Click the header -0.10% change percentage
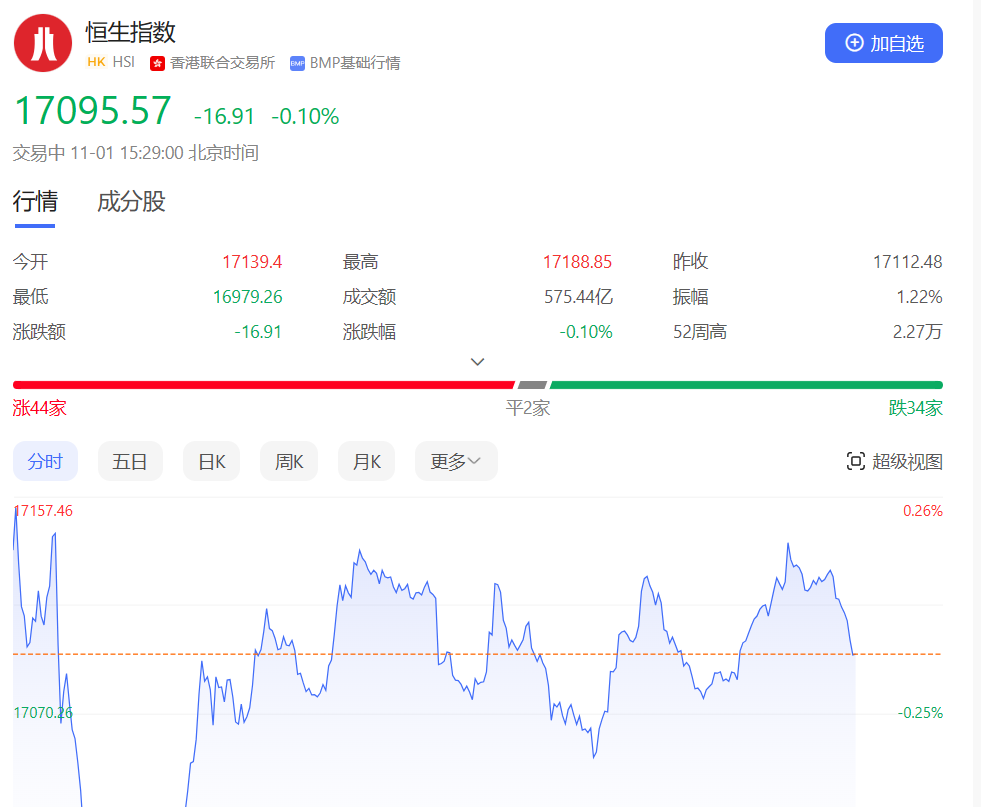The width and height of the screenshot is (981, 807). 305,116
